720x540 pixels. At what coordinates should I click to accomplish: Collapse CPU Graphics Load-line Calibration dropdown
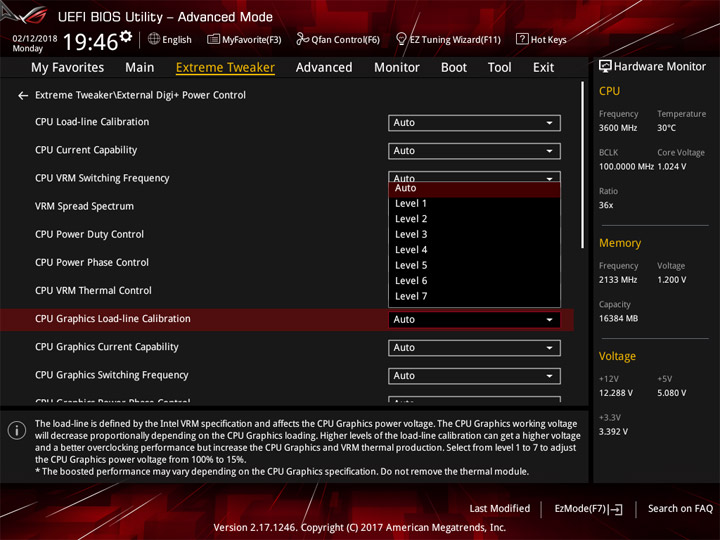474,320
